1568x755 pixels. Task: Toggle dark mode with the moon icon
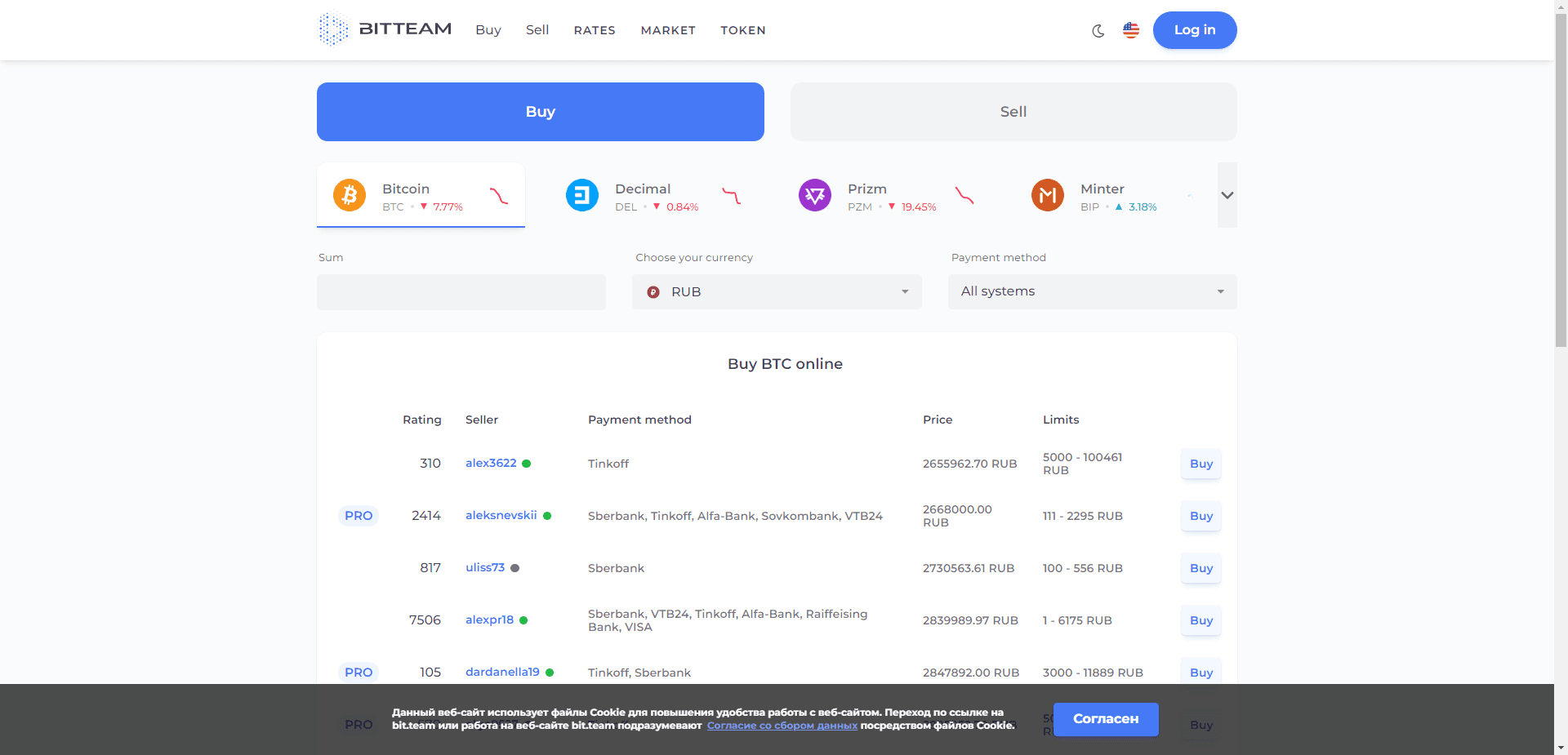[x=1098, y=30]
